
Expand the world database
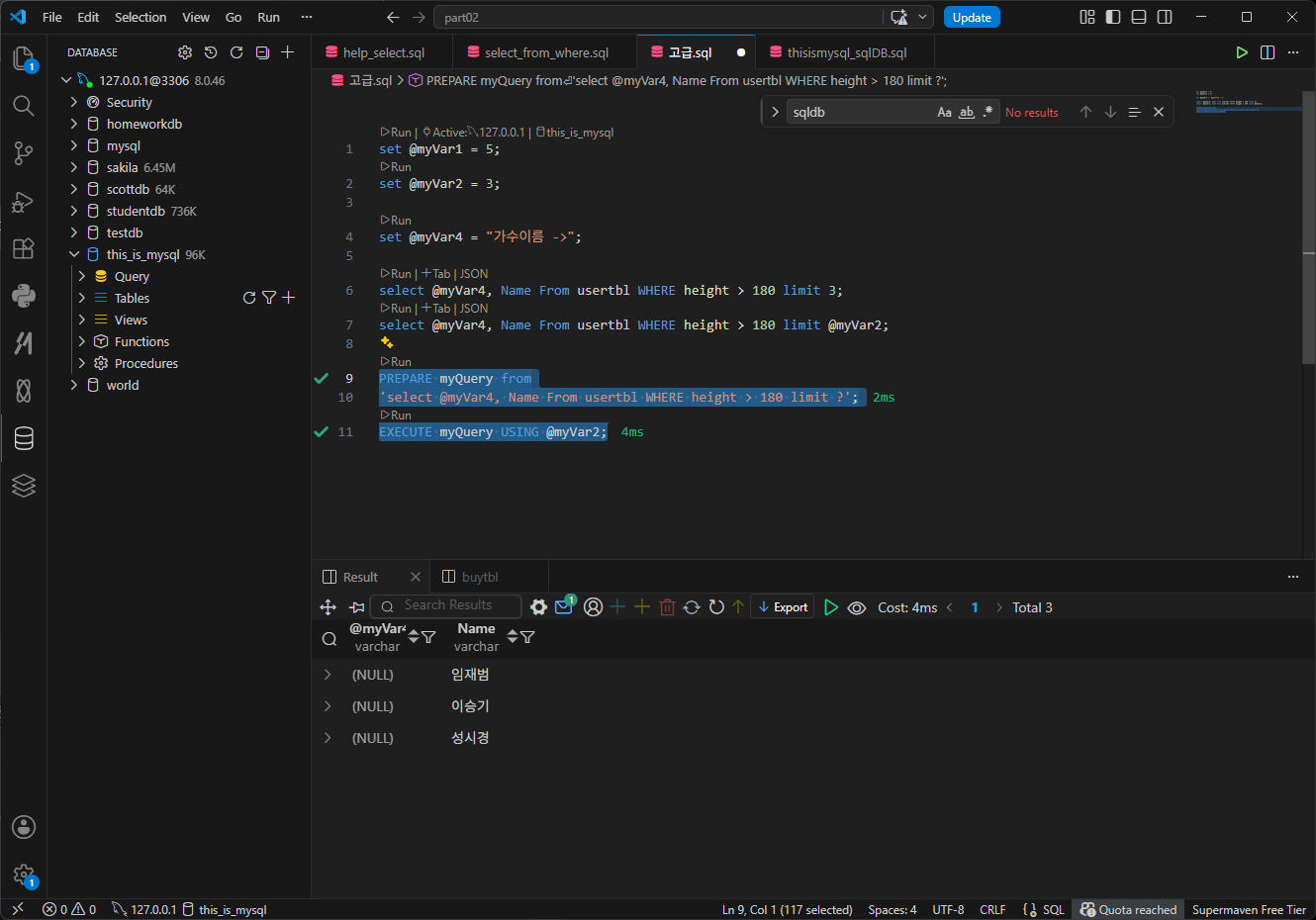(x=74, y=385)
